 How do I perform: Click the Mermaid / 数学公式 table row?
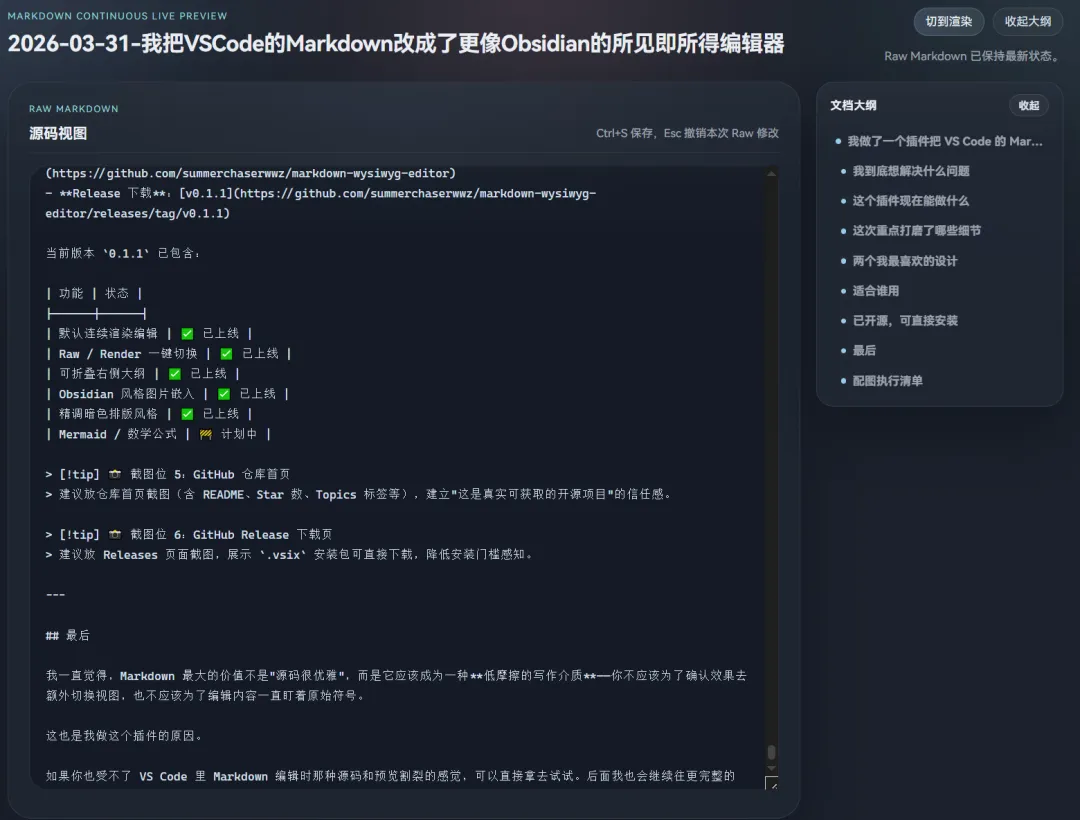(158, 434)
